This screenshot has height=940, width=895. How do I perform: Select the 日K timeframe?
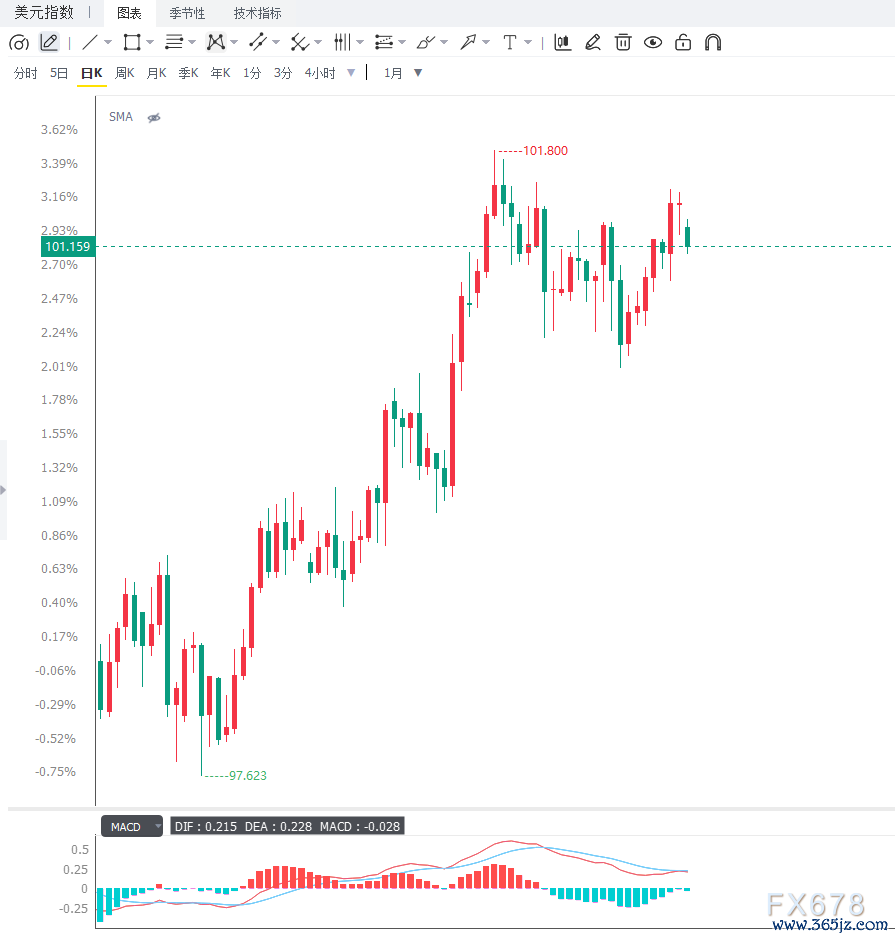[92, 73]
